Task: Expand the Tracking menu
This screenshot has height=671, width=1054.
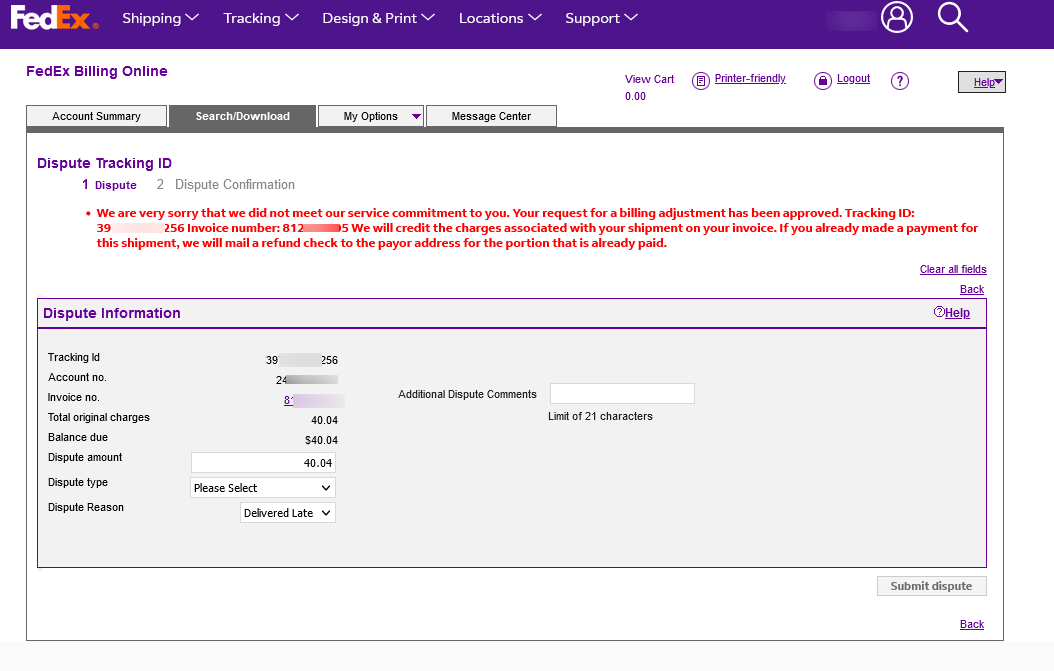Action: pyautogui.click(x=261, y=18)
